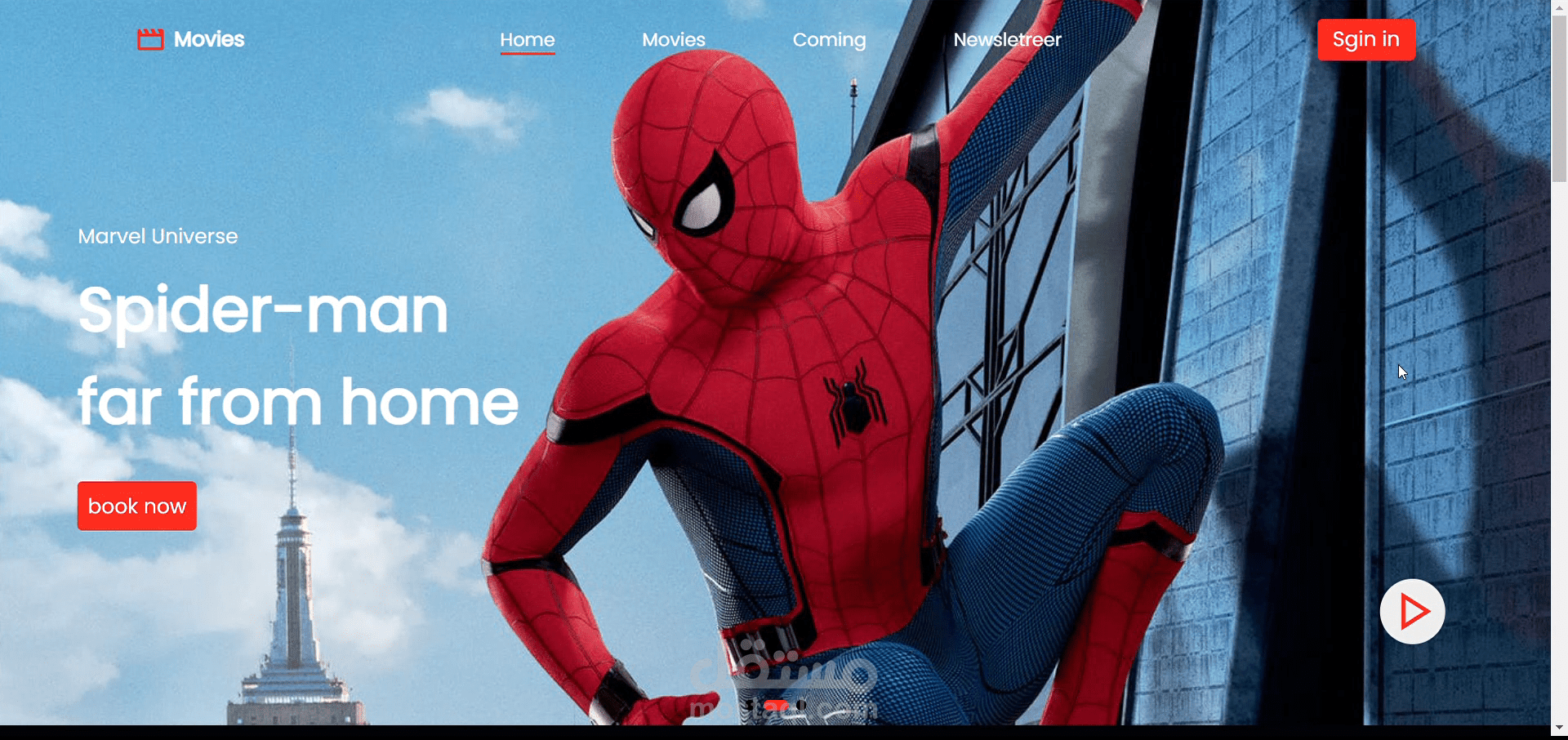Image resolution: width=1568 pixels, height=740 pixels.
Task: Click the Sgin in button
Action: point(1366,39)
